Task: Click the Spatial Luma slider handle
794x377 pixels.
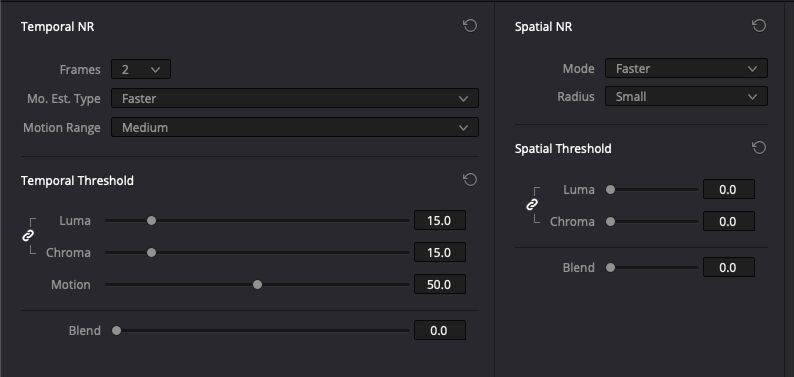Action: [x=611, y=190]
